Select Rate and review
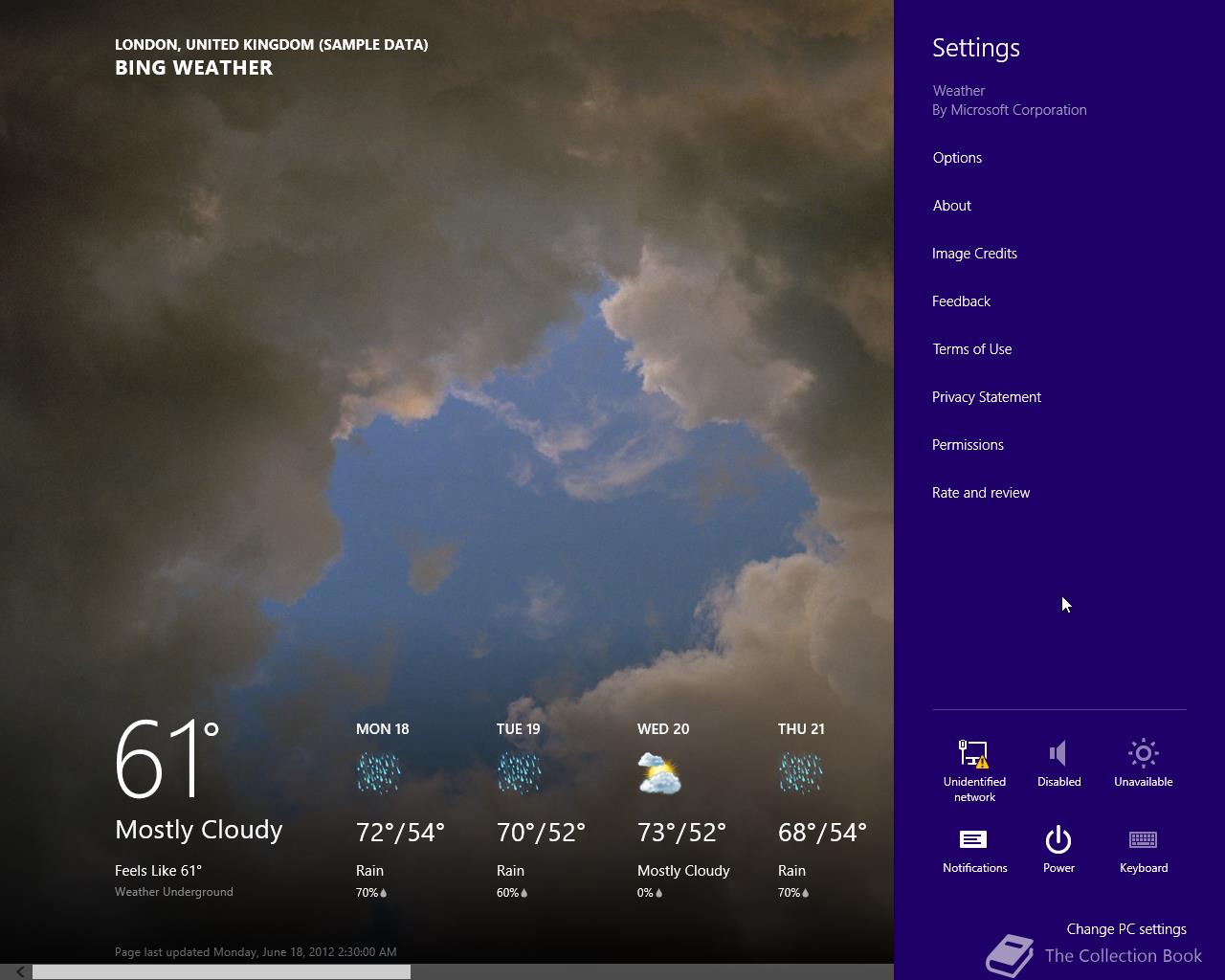Image resolution: width=1225 pixels, height=980 pixels. (x=981, y=493)
